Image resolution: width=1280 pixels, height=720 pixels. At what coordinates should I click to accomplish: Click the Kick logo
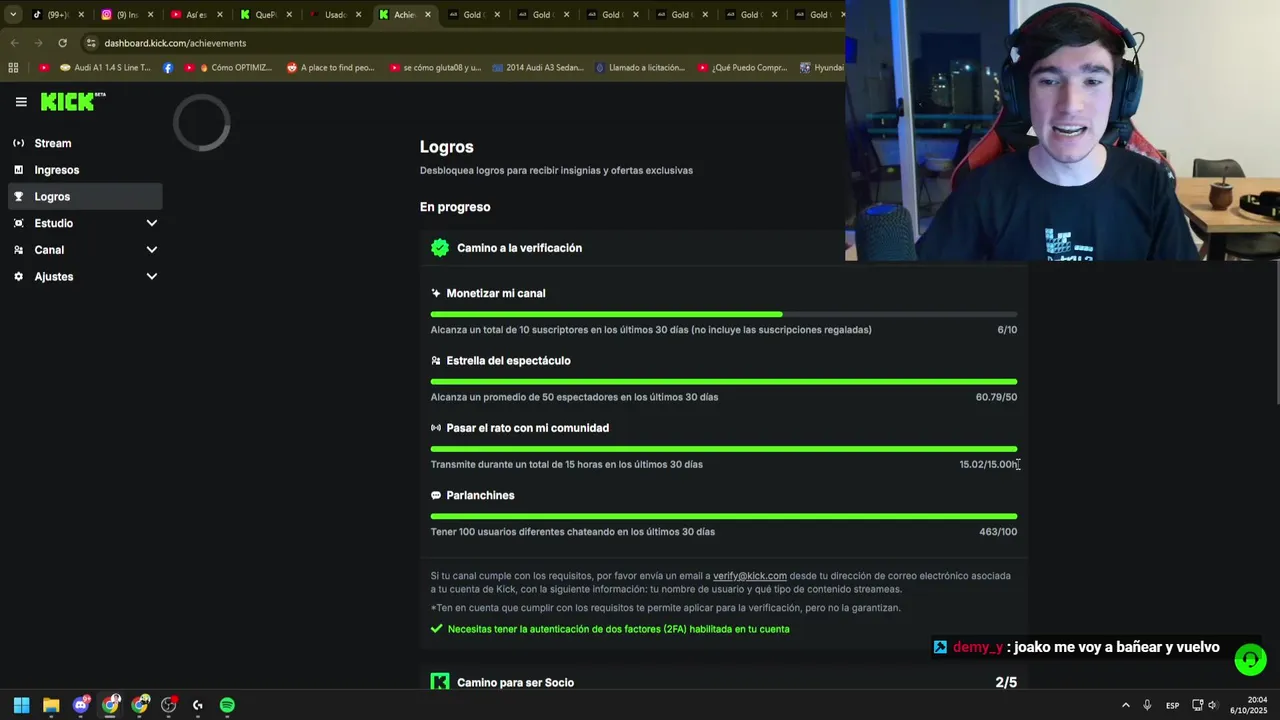(x=73, y=101)
